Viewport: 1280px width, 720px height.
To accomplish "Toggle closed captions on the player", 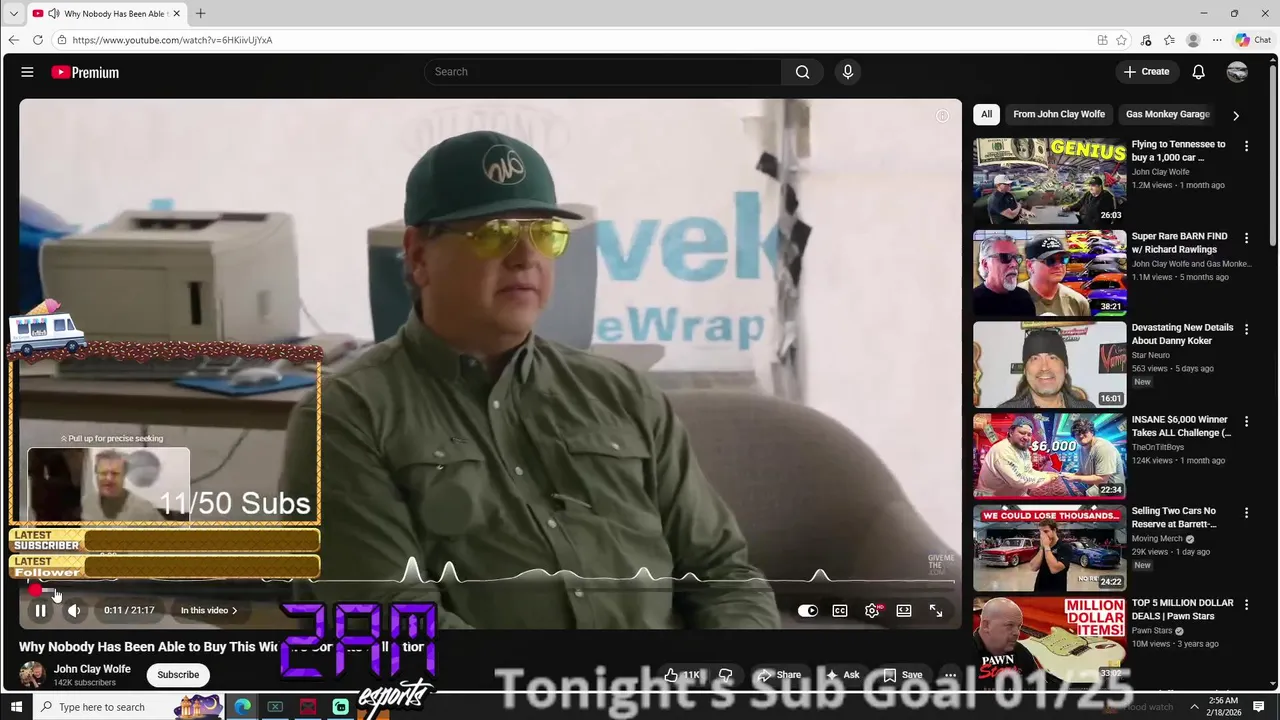I will coord(840,610).
